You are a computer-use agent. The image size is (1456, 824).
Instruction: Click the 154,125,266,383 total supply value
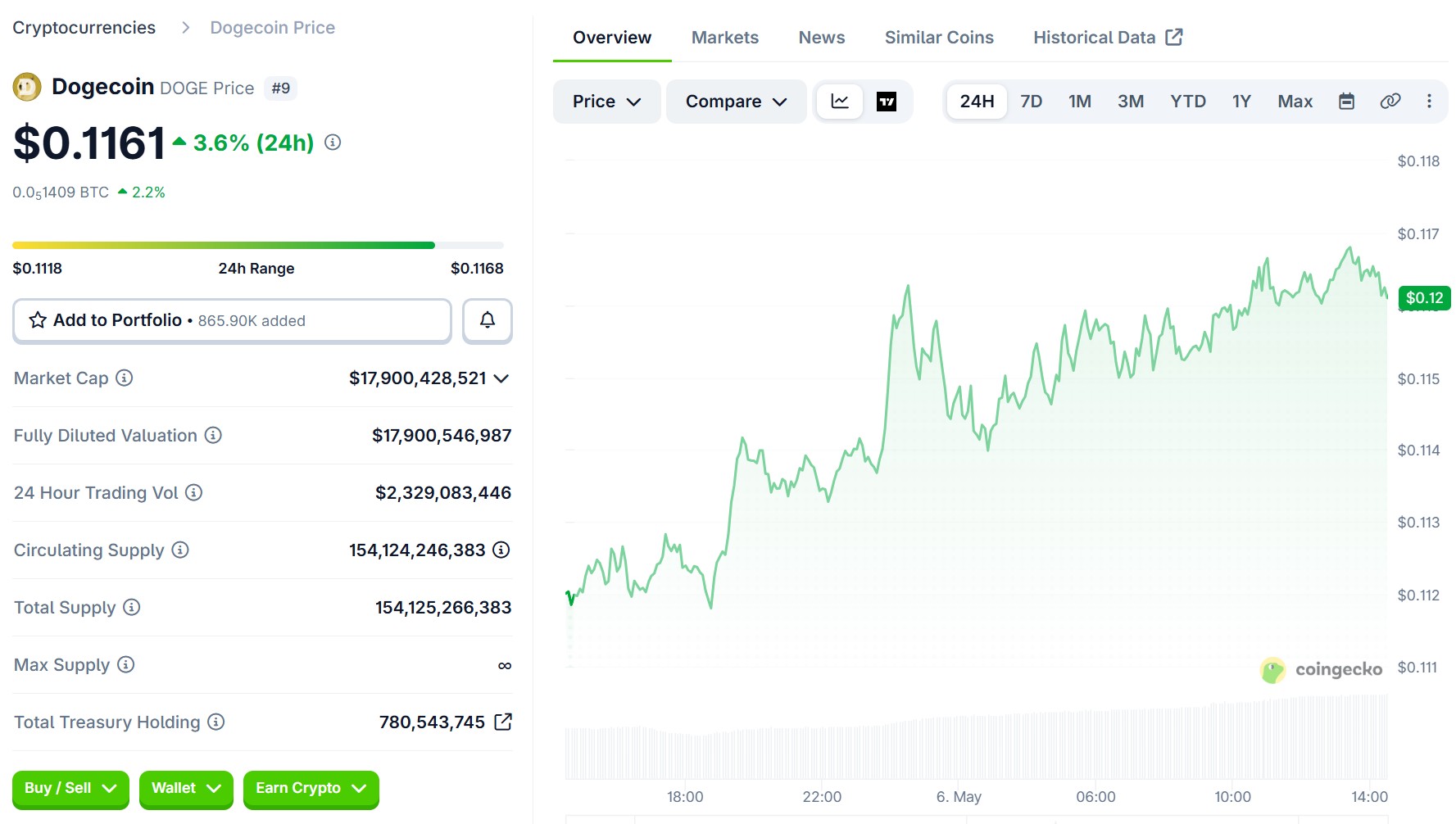coord(443,607)
